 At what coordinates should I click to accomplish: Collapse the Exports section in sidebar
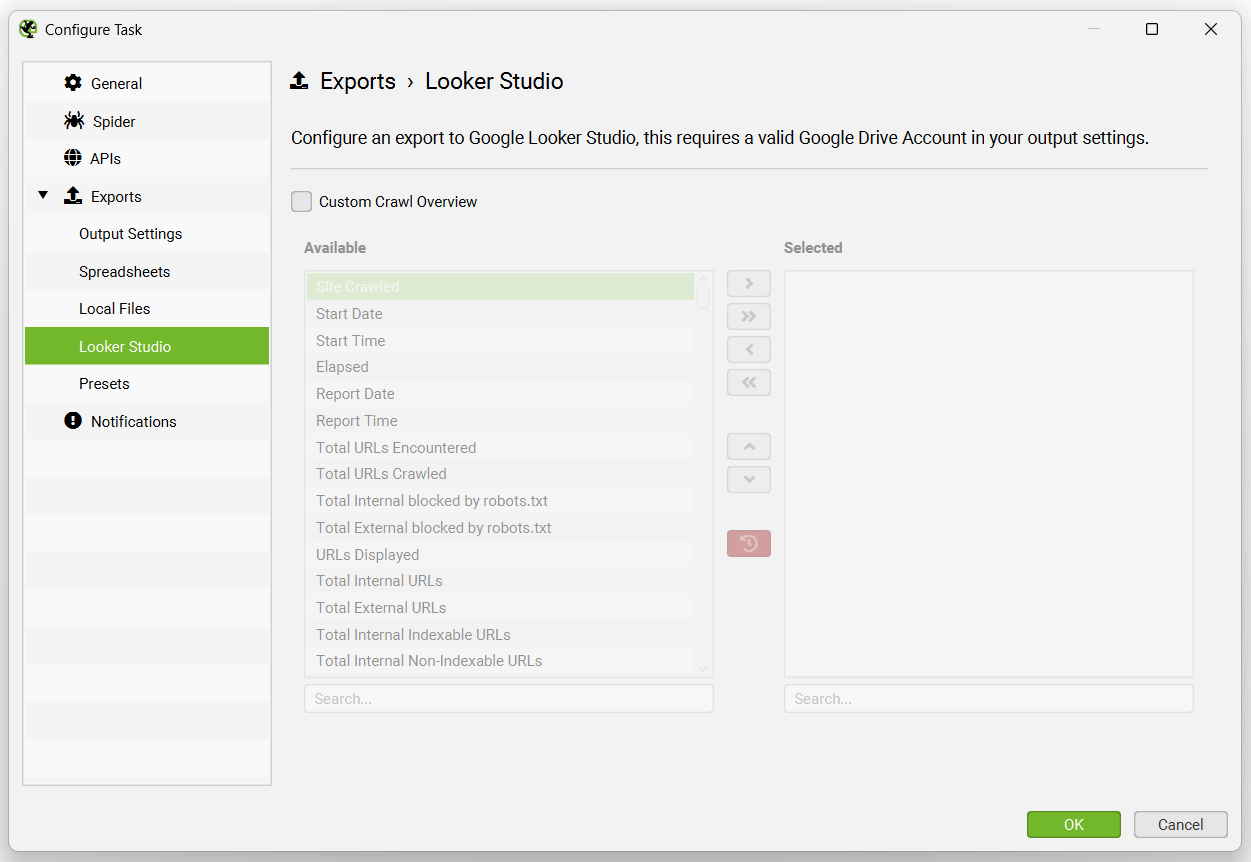pyautogui.click(x=43, y=196)
